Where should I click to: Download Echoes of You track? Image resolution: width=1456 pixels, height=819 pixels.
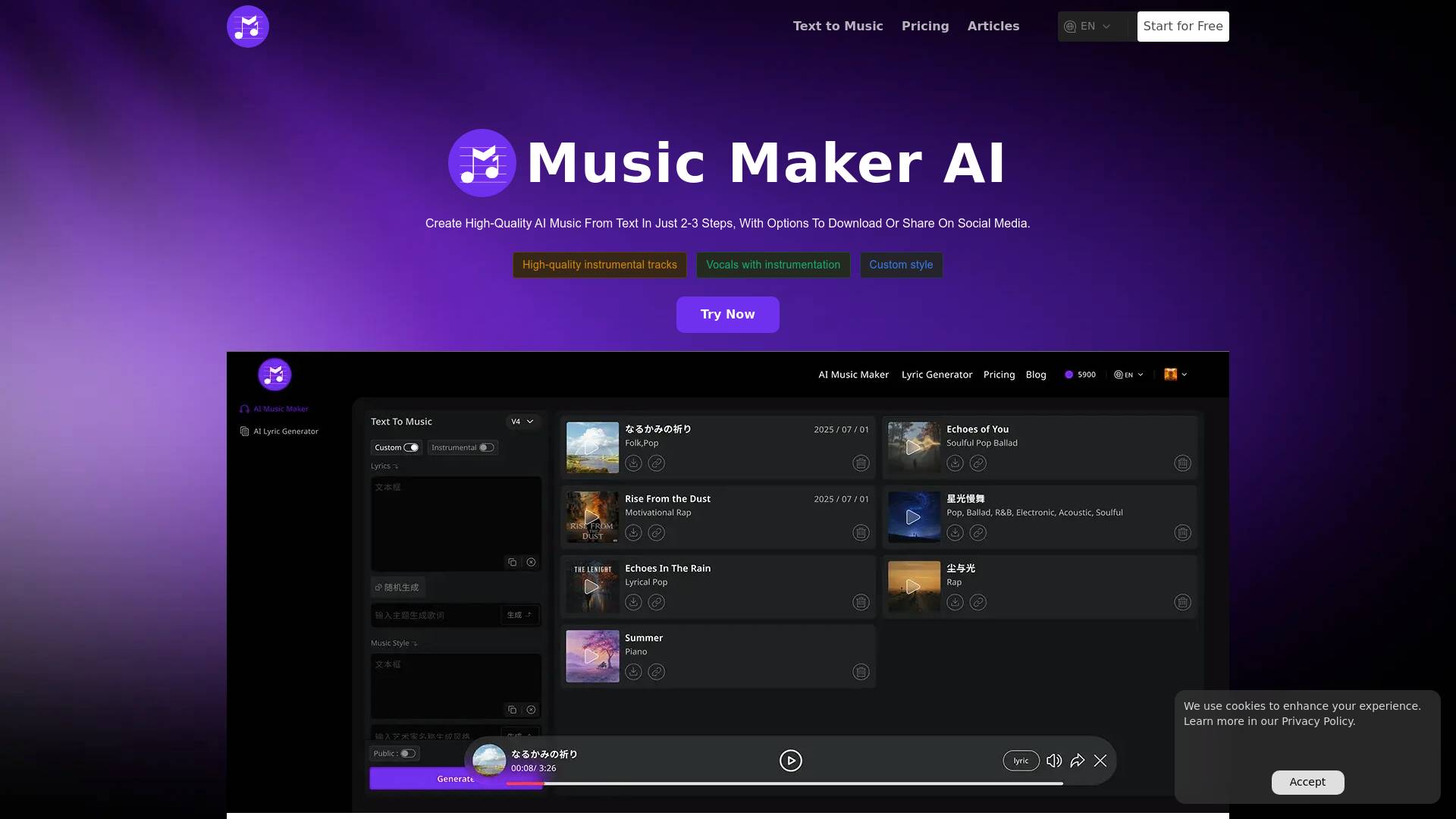coord(955,463)
